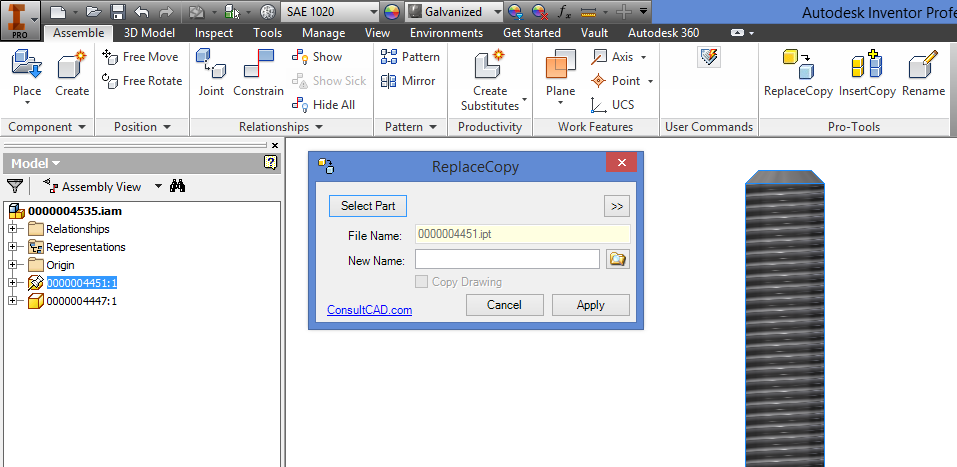
Task: Expand dialog with the >> button
Action: tap(617, 206)
